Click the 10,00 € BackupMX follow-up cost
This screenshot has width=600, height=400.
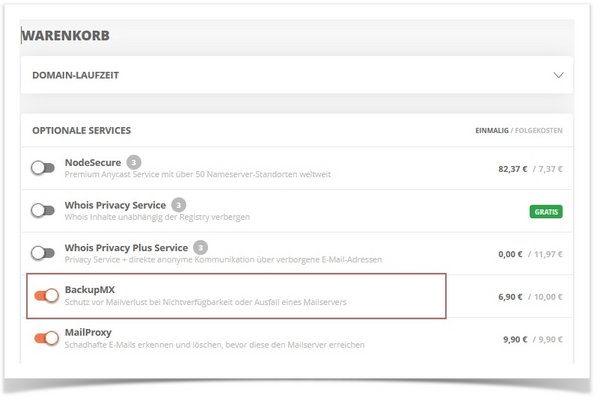[548, 297]
